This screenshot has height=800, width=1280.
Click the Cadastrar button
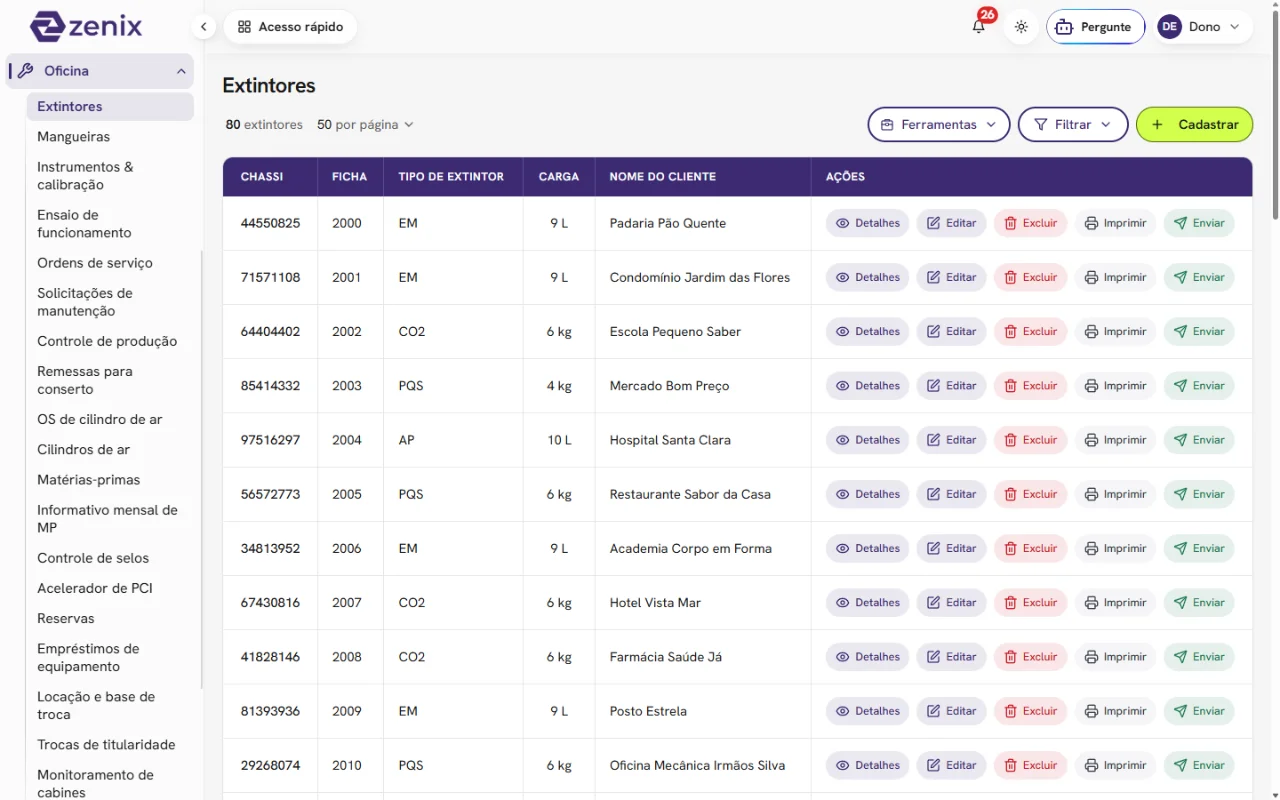[x=1194, y=125]
